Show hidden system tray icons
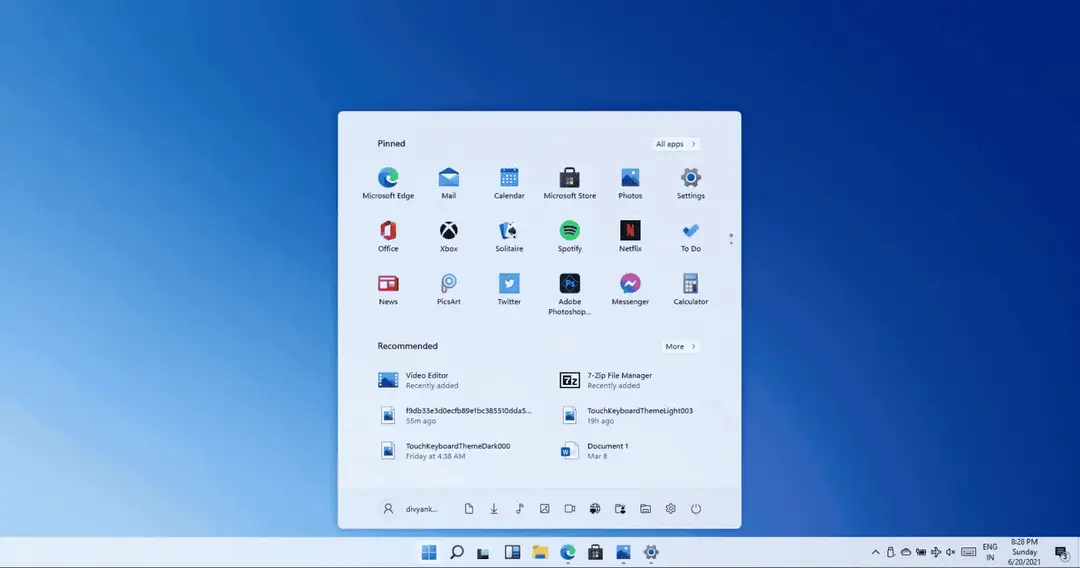Viewport: 1080px width, 568px height. (875, 552)
